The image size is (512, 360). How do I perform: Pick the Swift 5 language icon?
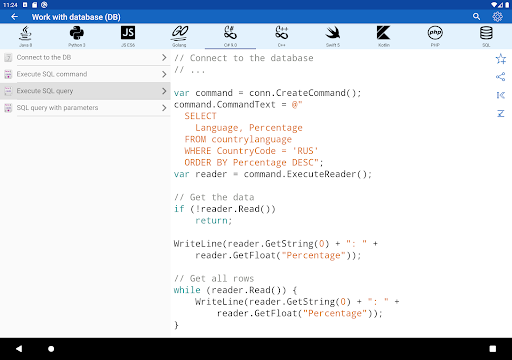point(333,36)
